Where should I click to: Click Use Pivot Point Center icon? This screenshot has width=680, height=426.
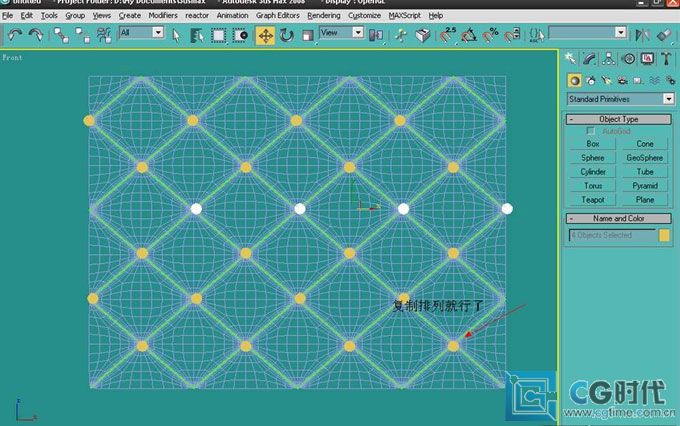point(376,35)
